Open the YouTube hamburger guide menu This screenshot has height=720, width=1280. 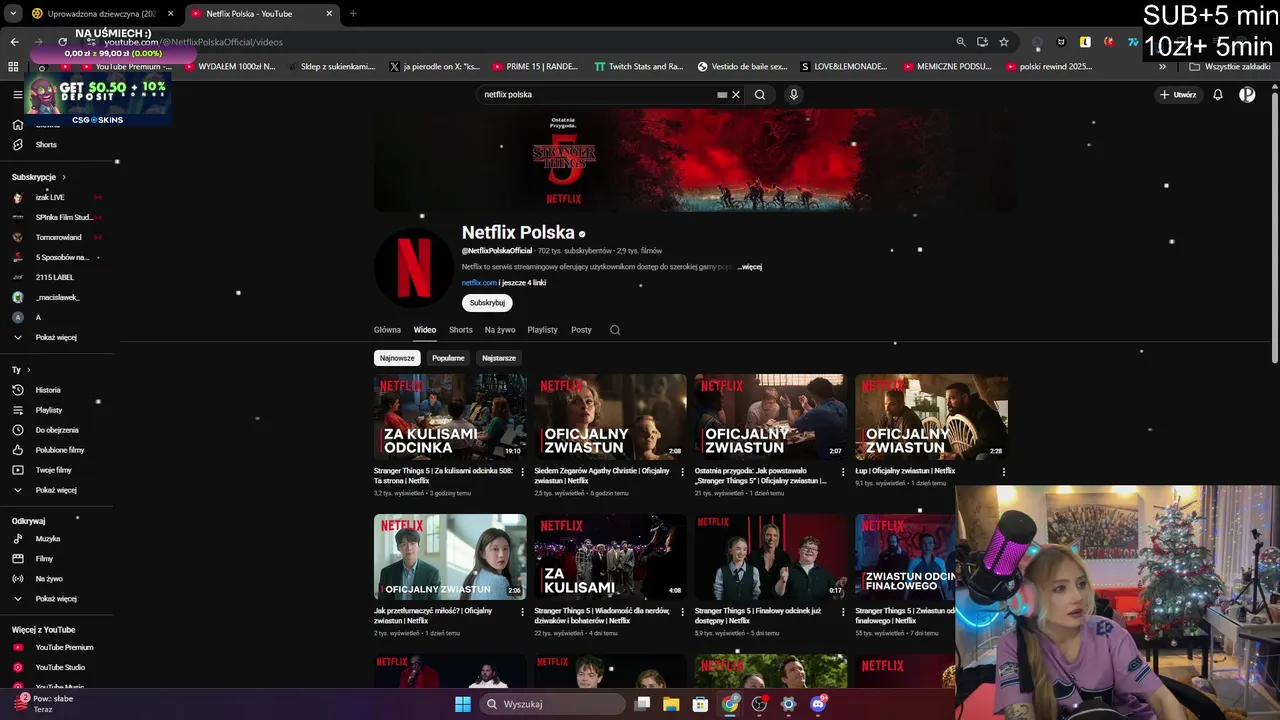pyautogui.click(x=17, y=94)
